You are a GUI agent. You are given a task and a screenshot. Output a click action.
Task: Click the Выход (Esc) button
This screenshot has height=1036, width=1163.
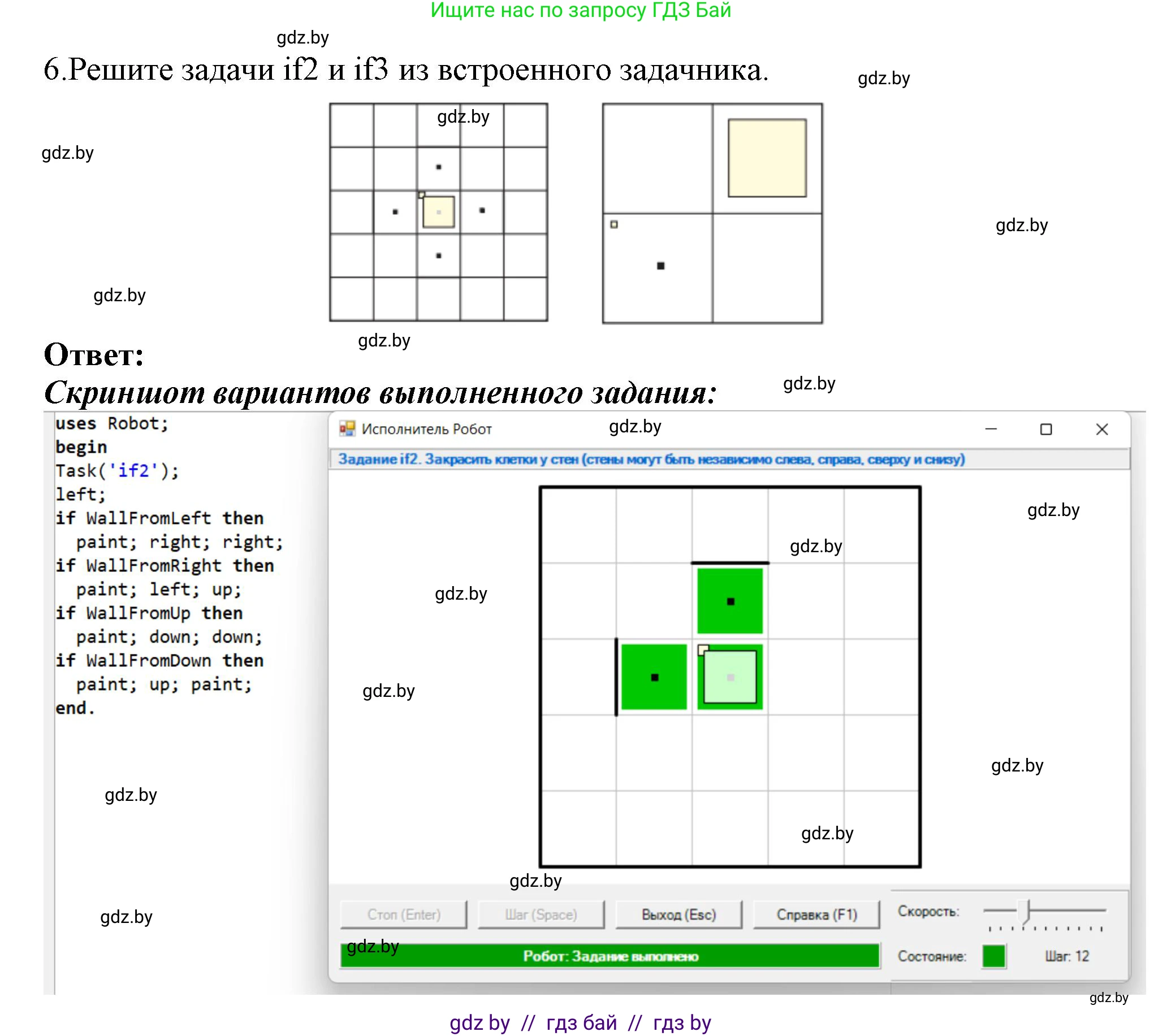[x=678, y=914]
